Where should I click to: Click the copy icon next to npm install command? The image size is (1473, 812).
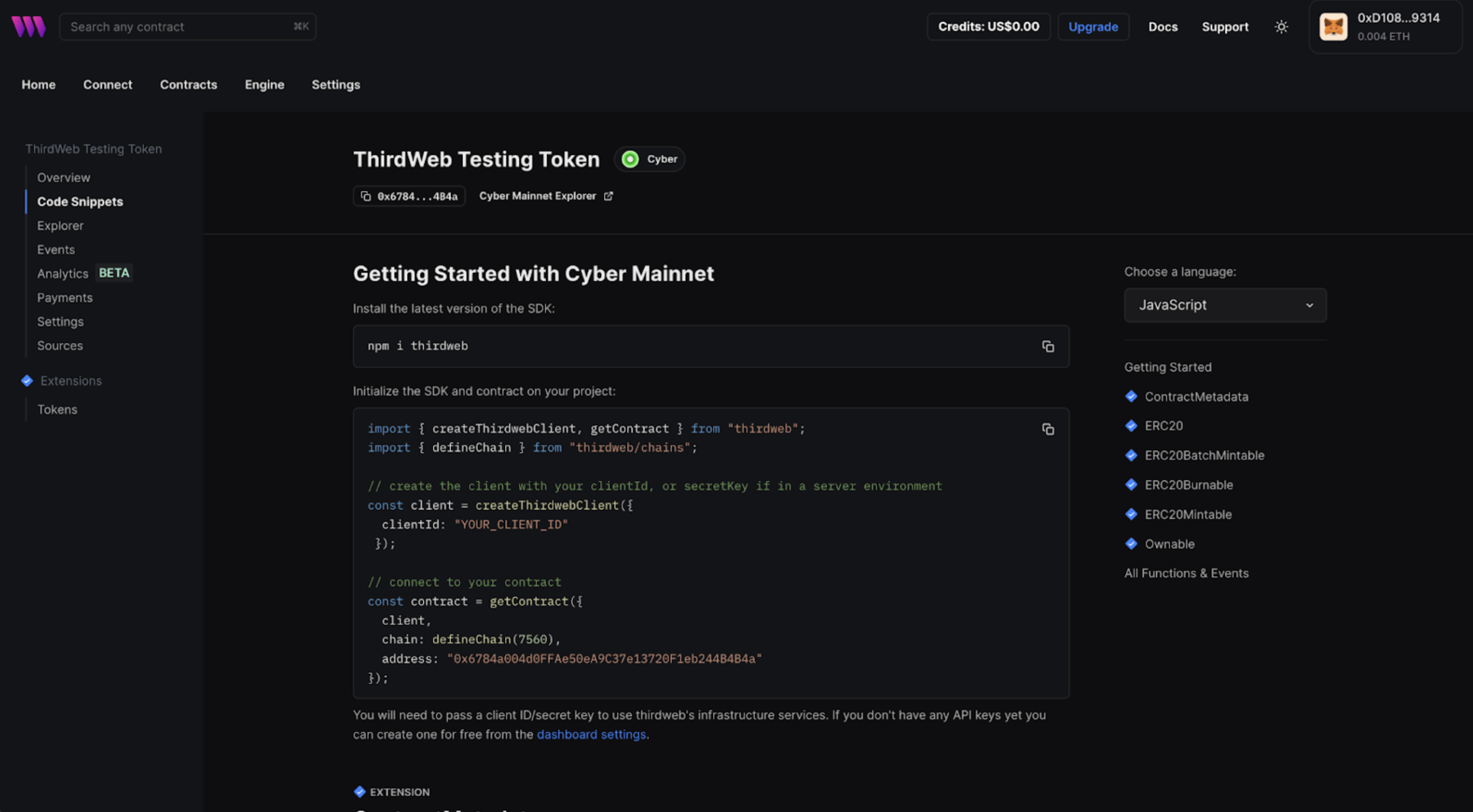[1048, 346]
